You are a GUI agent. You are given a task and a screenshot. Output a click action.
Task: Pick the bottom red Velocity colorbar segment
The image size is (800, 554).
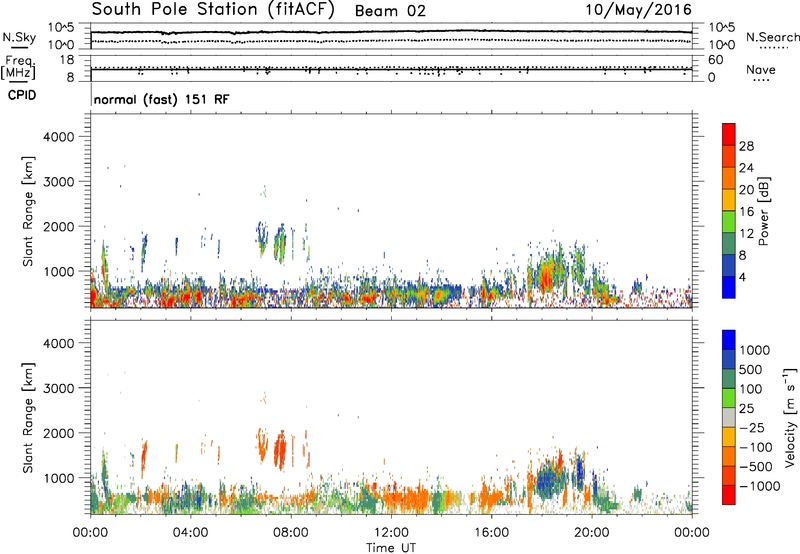[729, 495]
